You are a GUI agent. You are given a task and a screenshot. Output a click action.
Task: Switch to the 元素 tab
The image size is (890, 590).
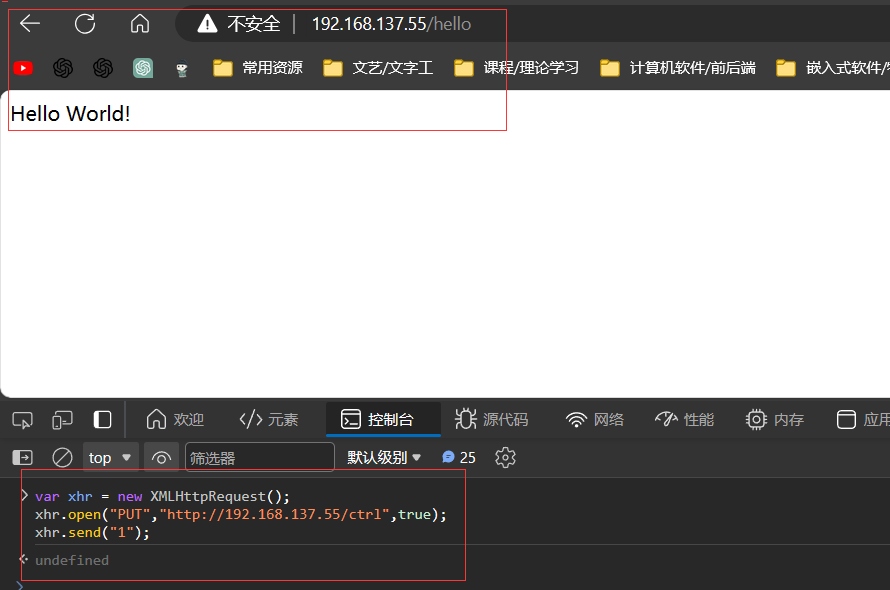click(x=269, y=420)
